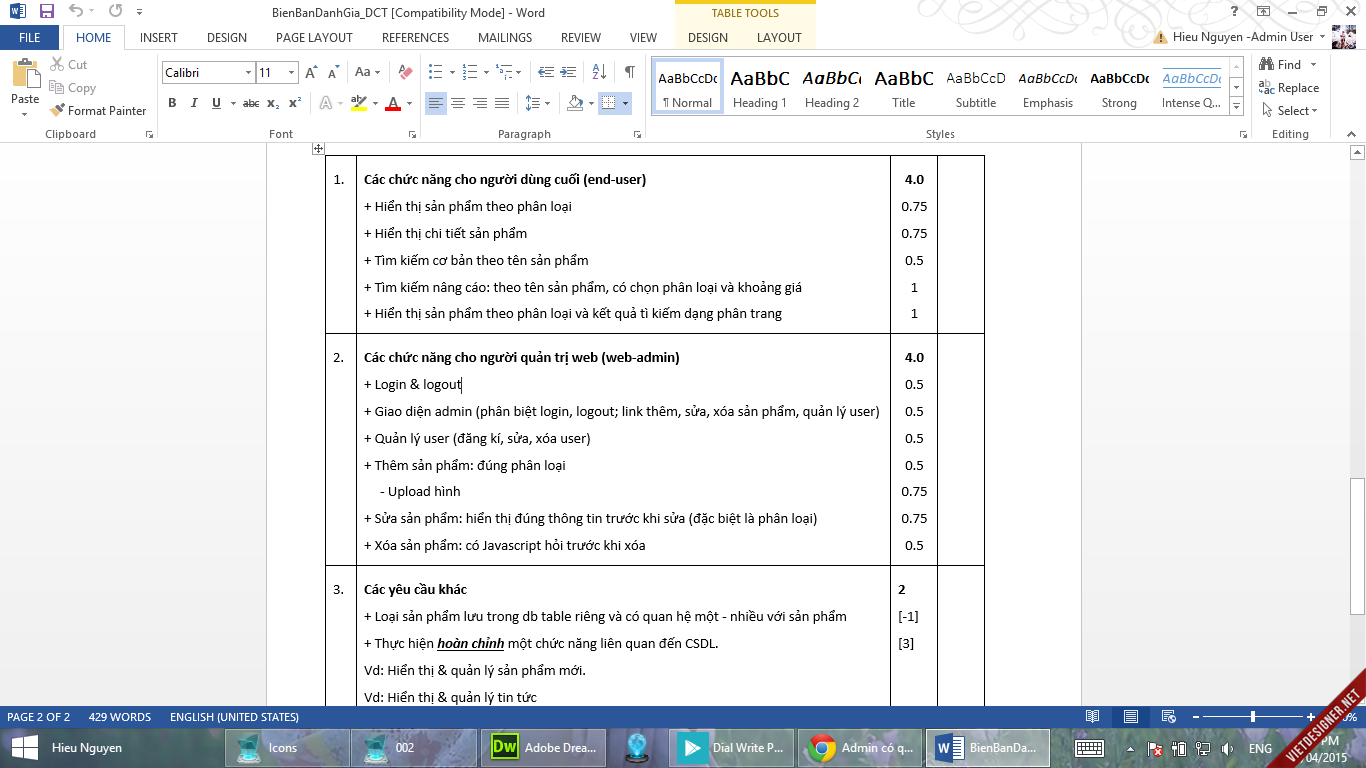Viewport: 1366px width, 768px height.
Task: Toggle Bold formatting
Action: (172, 103)
